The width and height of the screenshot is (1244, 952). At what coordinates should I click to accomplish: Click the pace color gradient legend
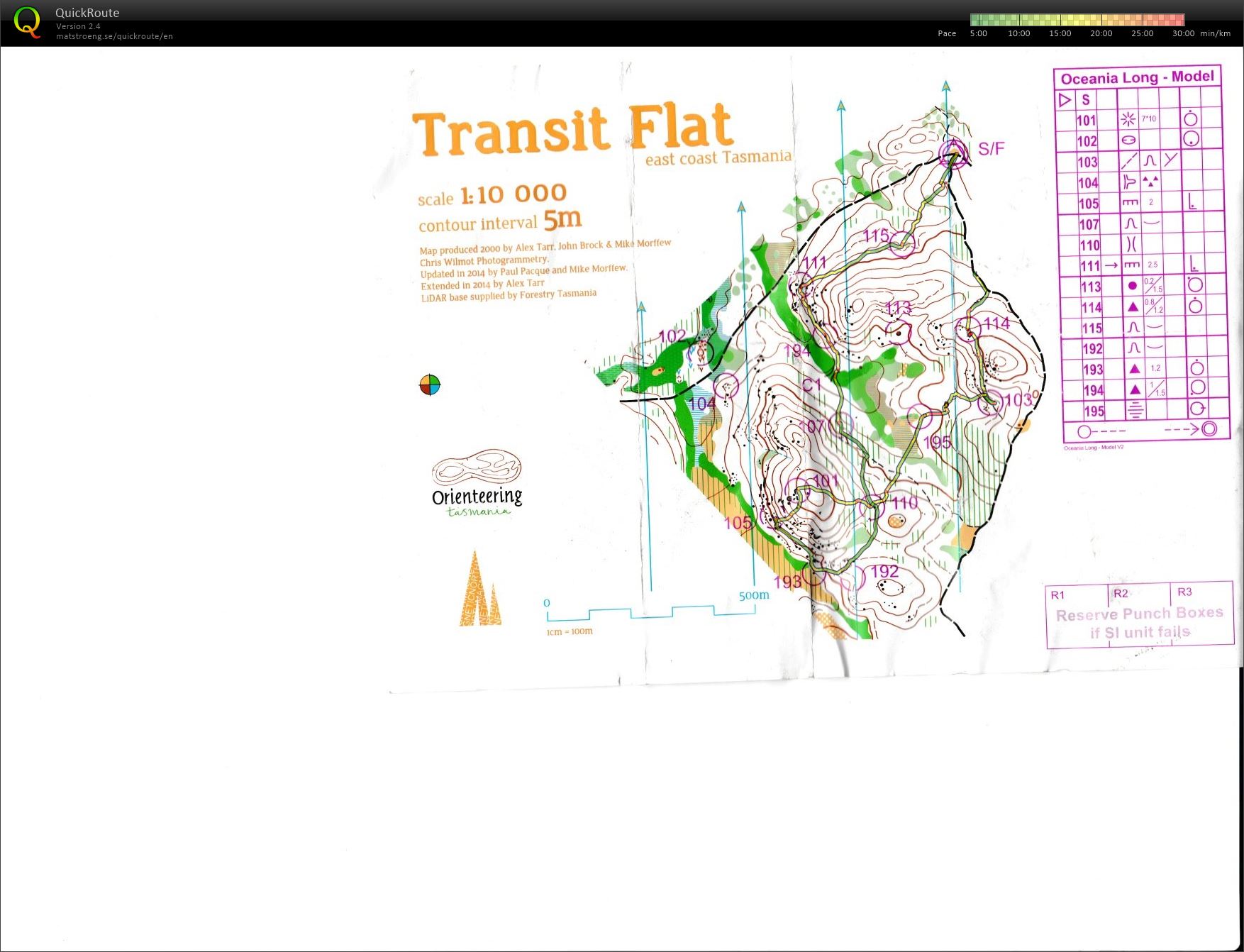pos(1077,20)
